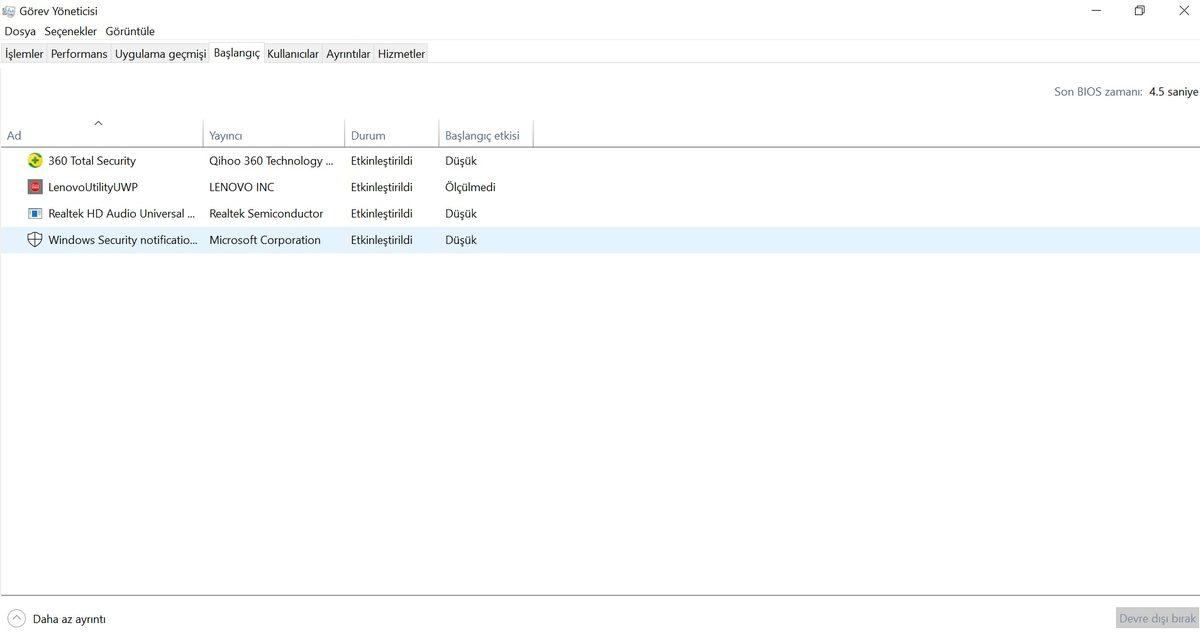The height and width of the screenshot is (640, 1200).
Task: Open the Uygulama geçmişi tab
Action: click(160, 54)
